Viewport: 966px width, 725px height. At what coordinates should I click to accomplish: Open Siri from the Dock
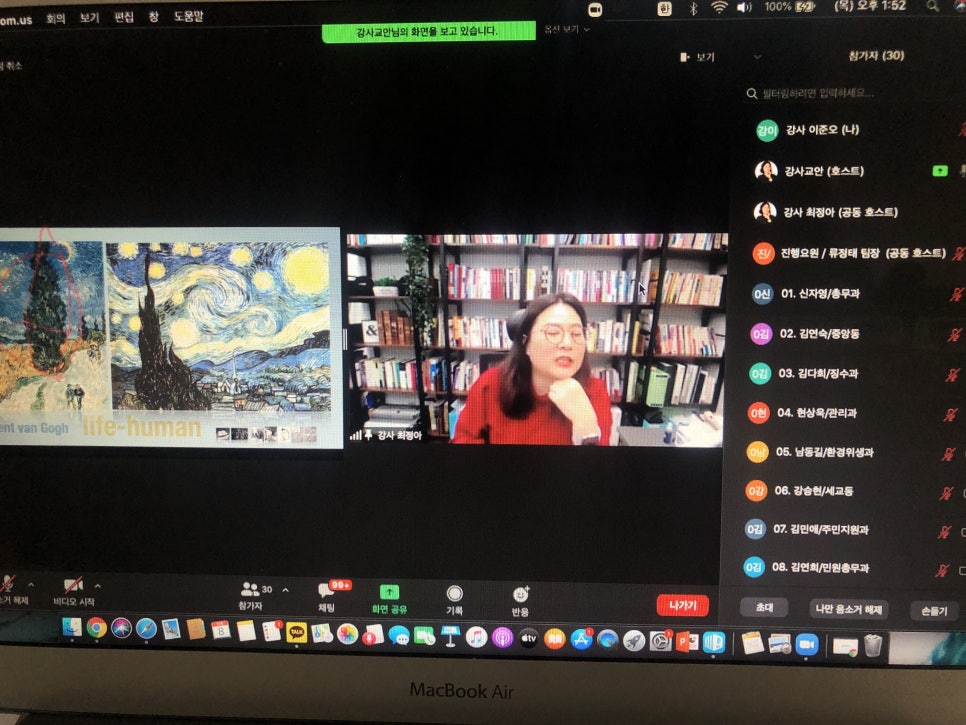click(x=121, y=628)
